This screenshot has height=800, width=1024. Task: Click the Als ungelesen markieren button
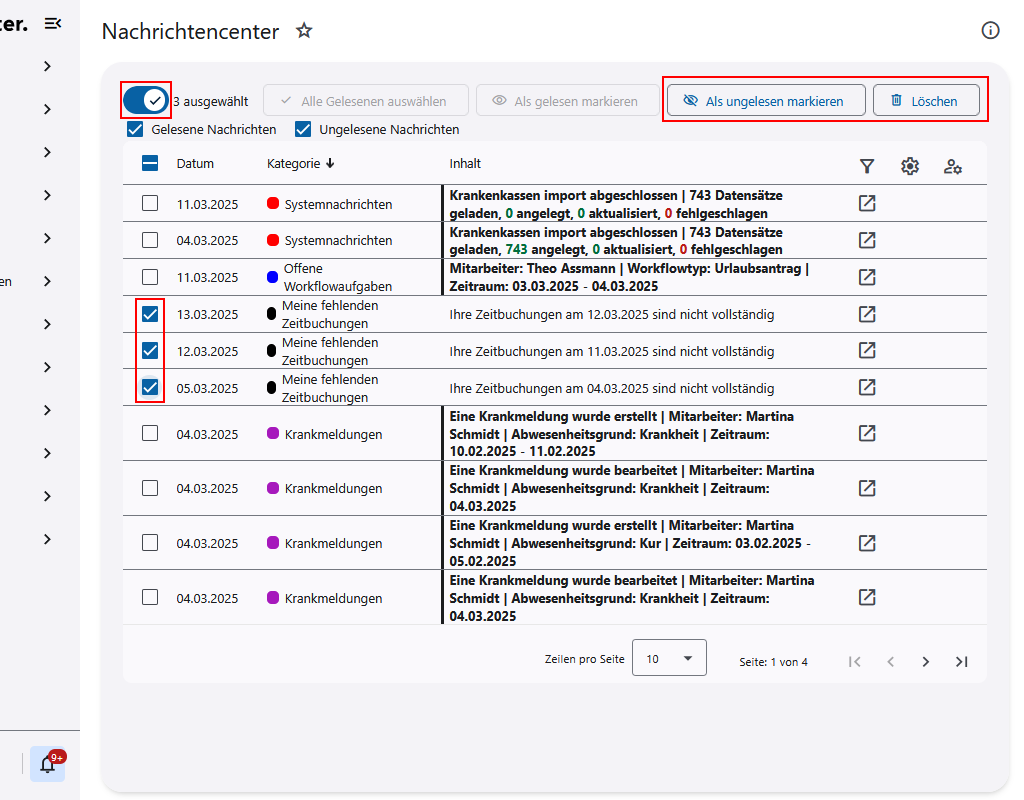765,101
